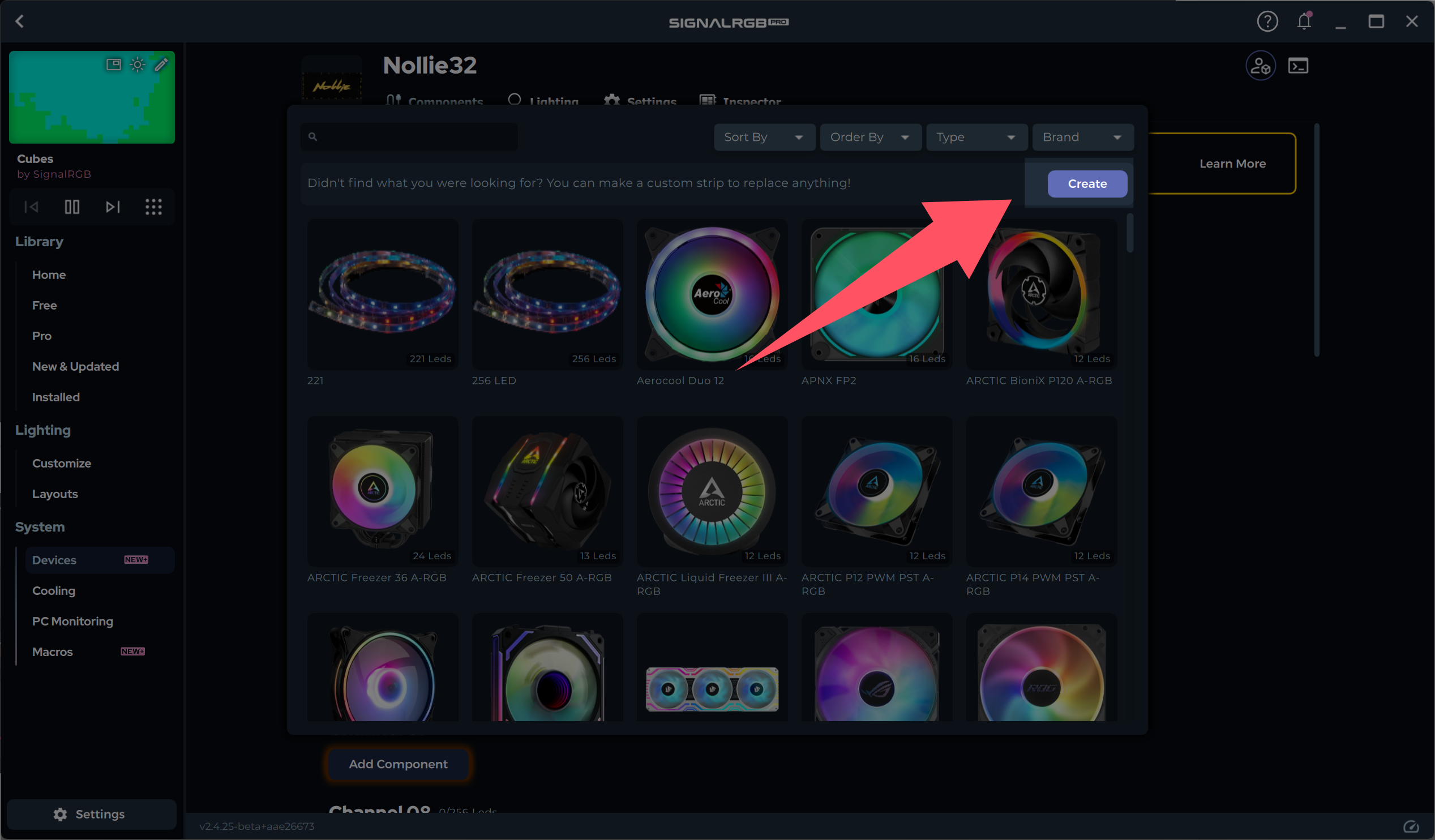Click the pencil edit icon on effect preview
The height and width of the screenshot is (840, 1435).
[161, 65]
